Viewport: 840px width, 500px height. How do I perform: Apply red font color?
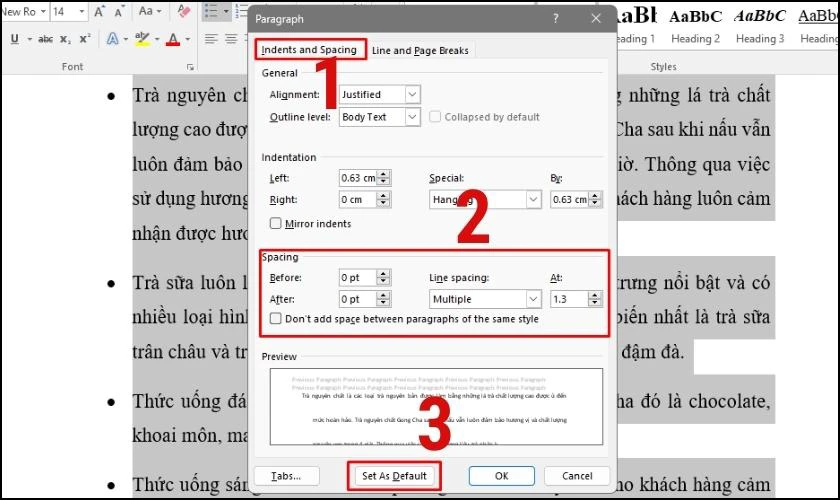click(172, 39)
